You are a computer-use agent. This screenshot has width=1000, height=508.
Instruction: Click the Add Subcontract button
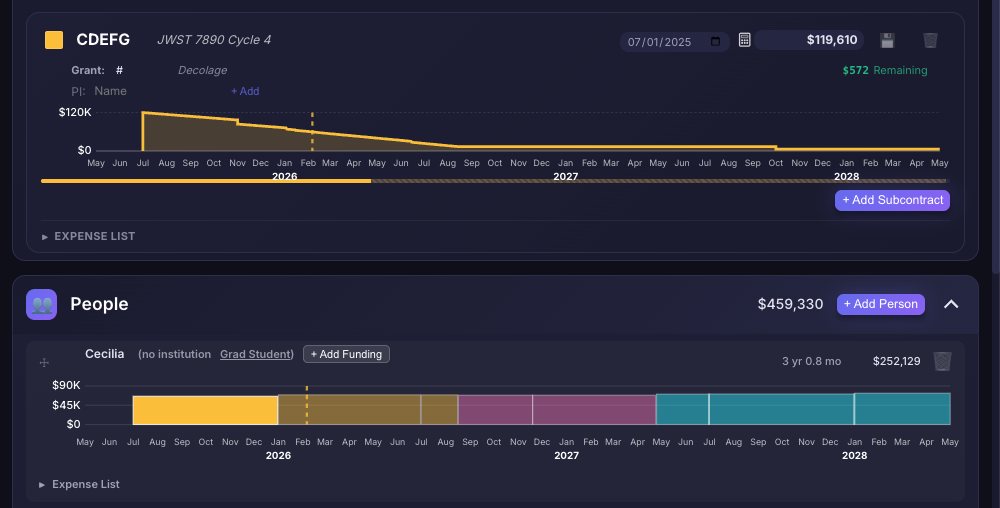(892, 200)
